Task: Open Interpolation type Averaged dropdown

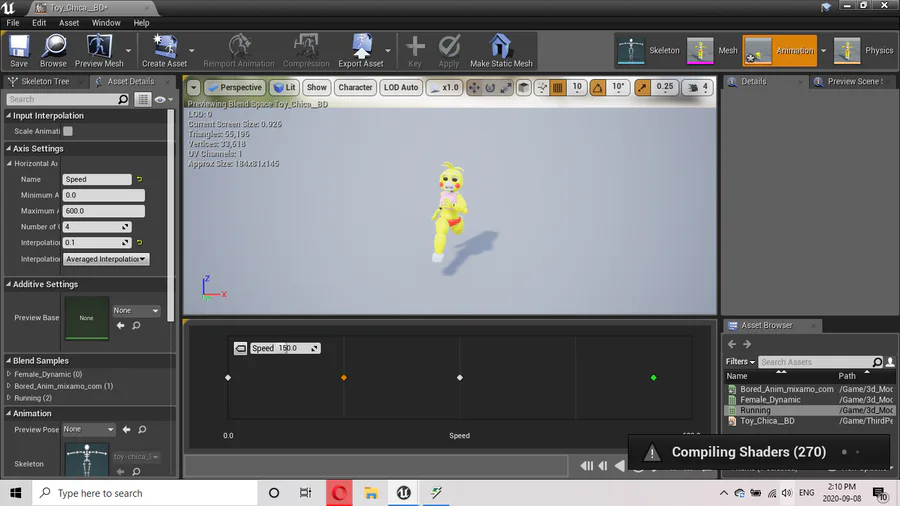Action: tap(106, 259)
